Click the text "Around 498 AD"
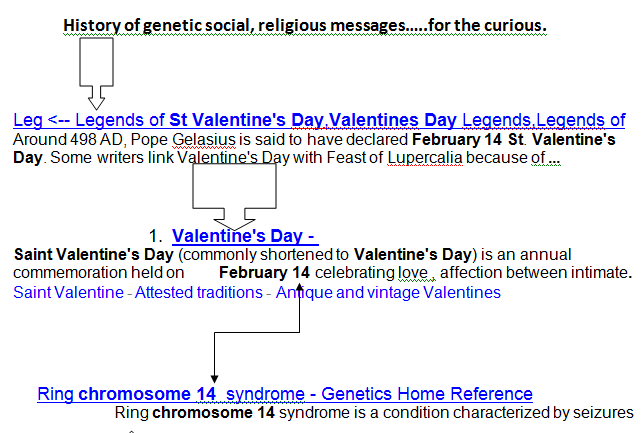The width and height of the screenshot is (641, 433). point(56,140)
